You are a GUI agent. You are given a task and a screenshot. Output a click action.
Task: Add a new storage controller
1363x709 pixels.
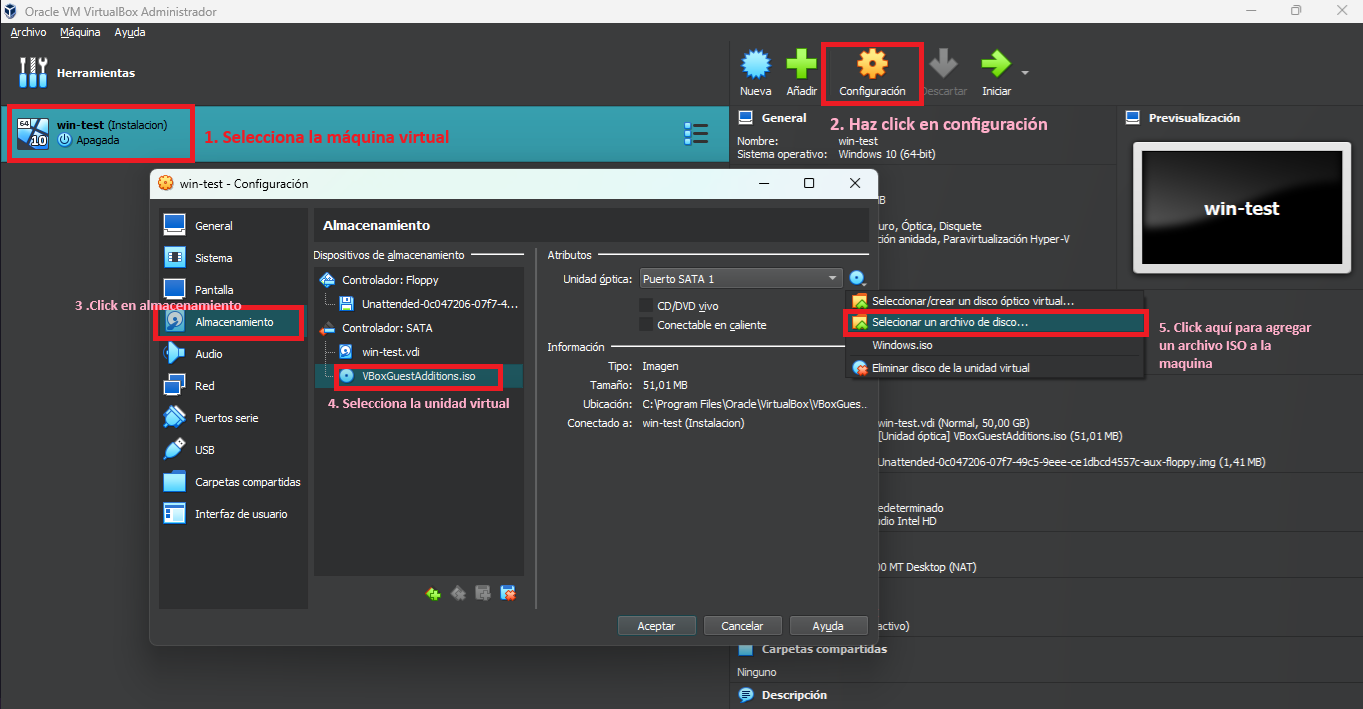(x=433, y=592)
